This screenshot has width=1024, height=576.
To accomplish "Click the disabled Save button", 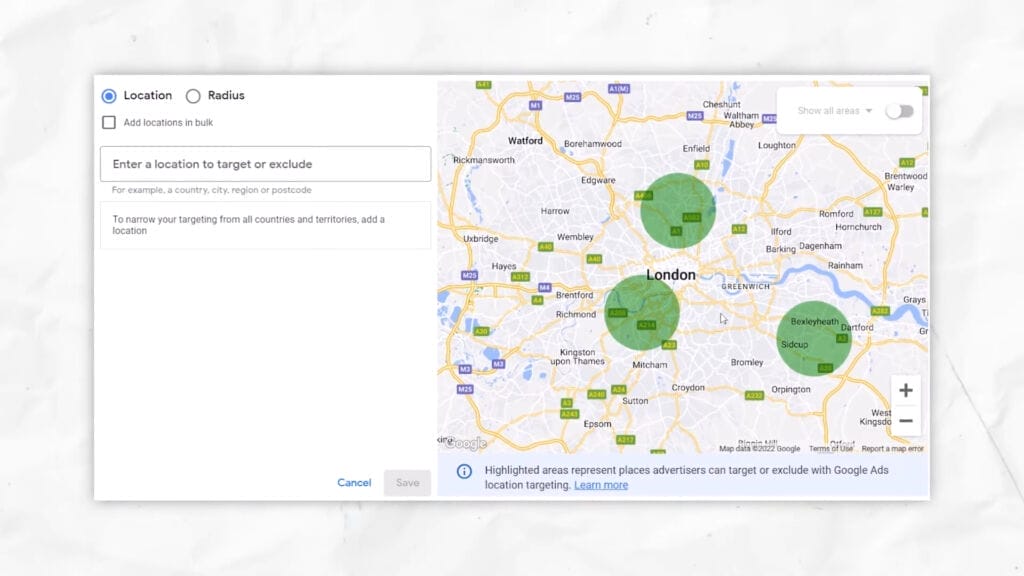I will [407, 482].
